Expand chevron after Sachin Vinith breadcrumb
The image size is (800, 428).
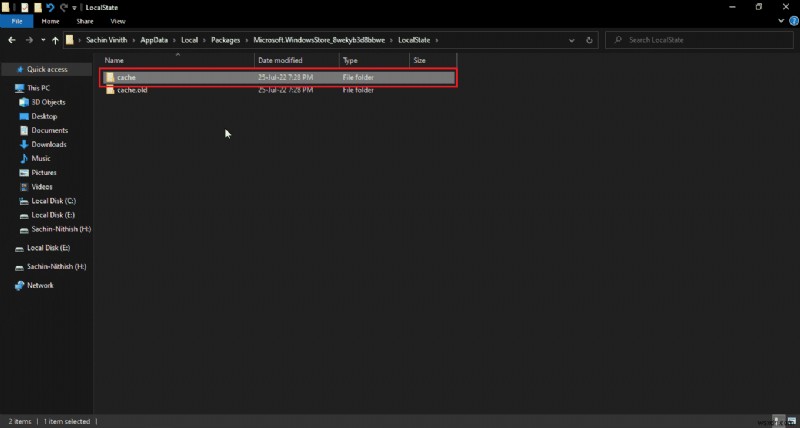coord(132,40)
